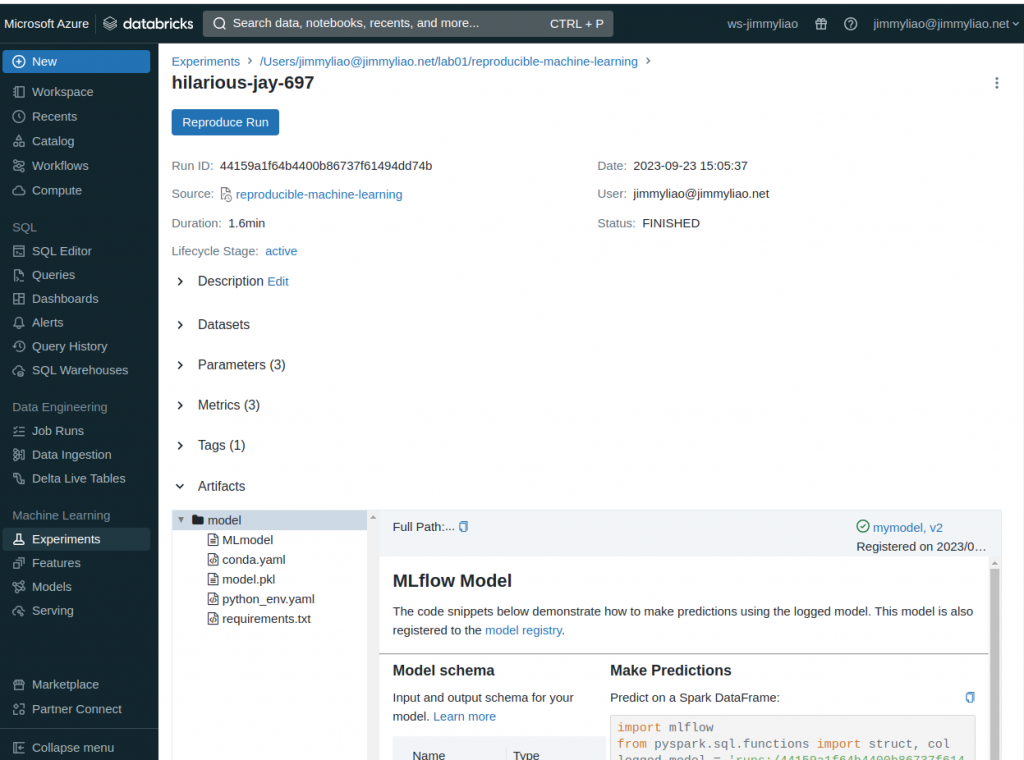Image resolution: width=1024 pixels, height=760 pixels.
Task: Open the help question mark icon
Action: 850,24
